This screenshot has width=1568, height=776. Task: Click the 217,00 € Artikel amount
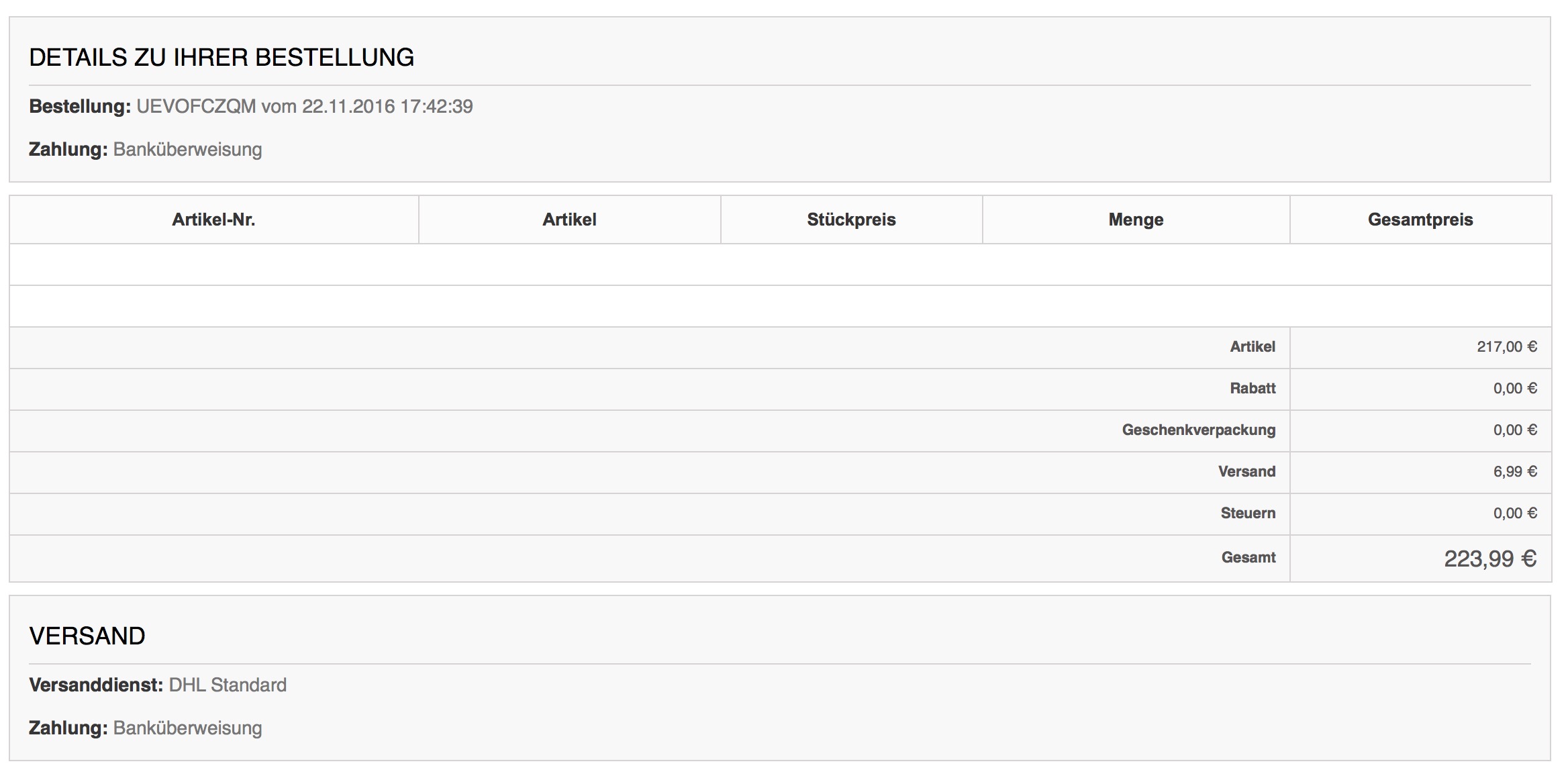[1506, 347]
